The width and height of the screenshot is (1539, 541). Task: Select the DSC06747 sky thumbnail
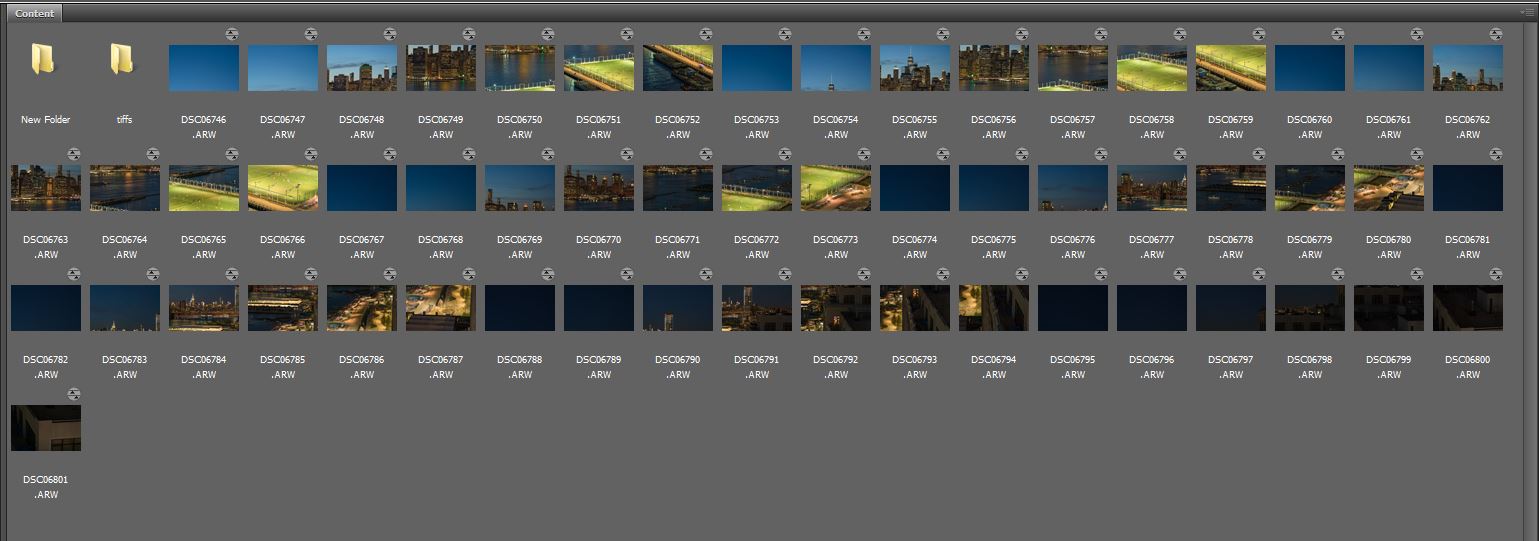tap(283, 68)
